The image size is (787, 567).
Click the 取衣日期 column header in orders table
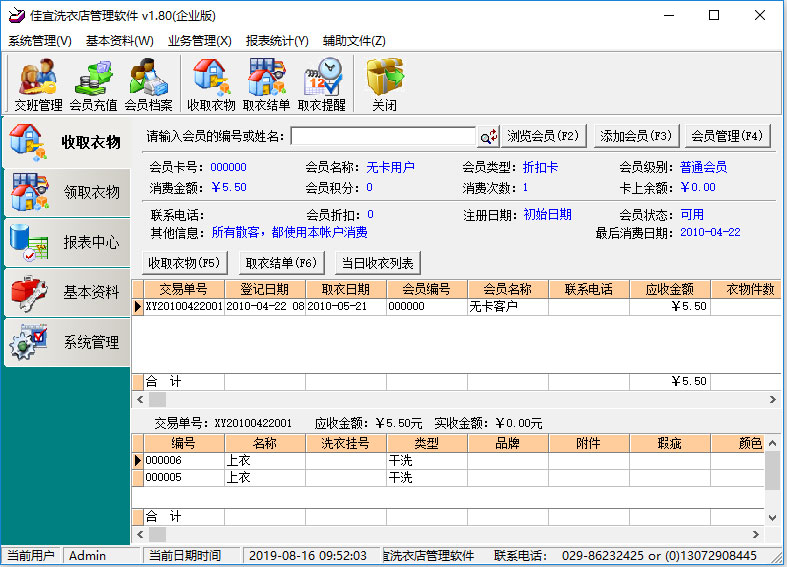click(345, 290)
